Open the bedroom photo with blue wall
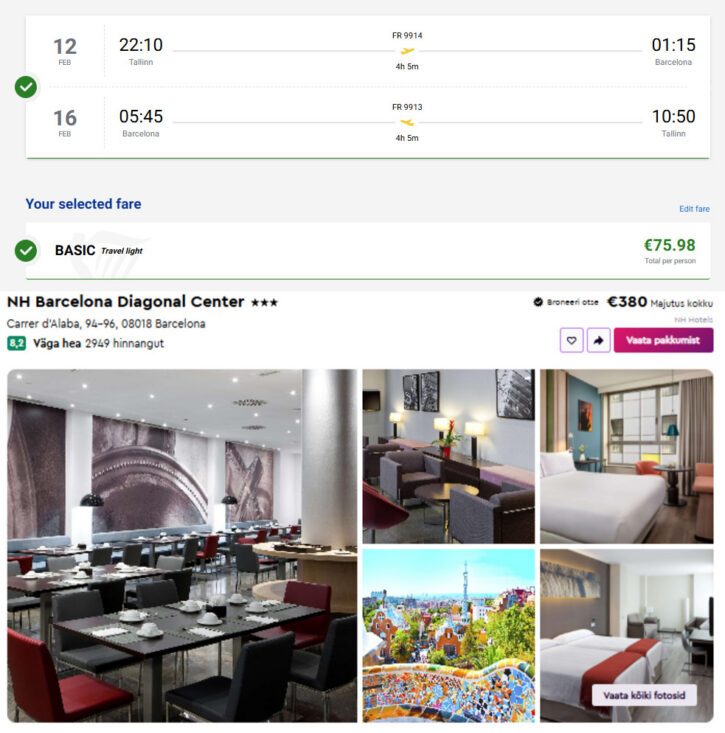Image resolution: width=725 pixels, height=733 pixels. [x=627, y=456]
